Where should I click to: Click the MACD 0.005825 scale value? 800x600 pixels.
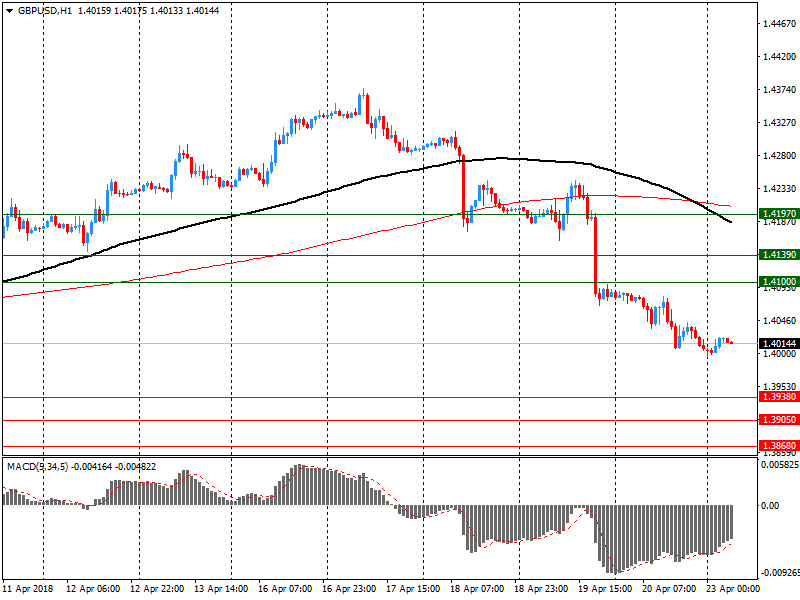[780, 465]
